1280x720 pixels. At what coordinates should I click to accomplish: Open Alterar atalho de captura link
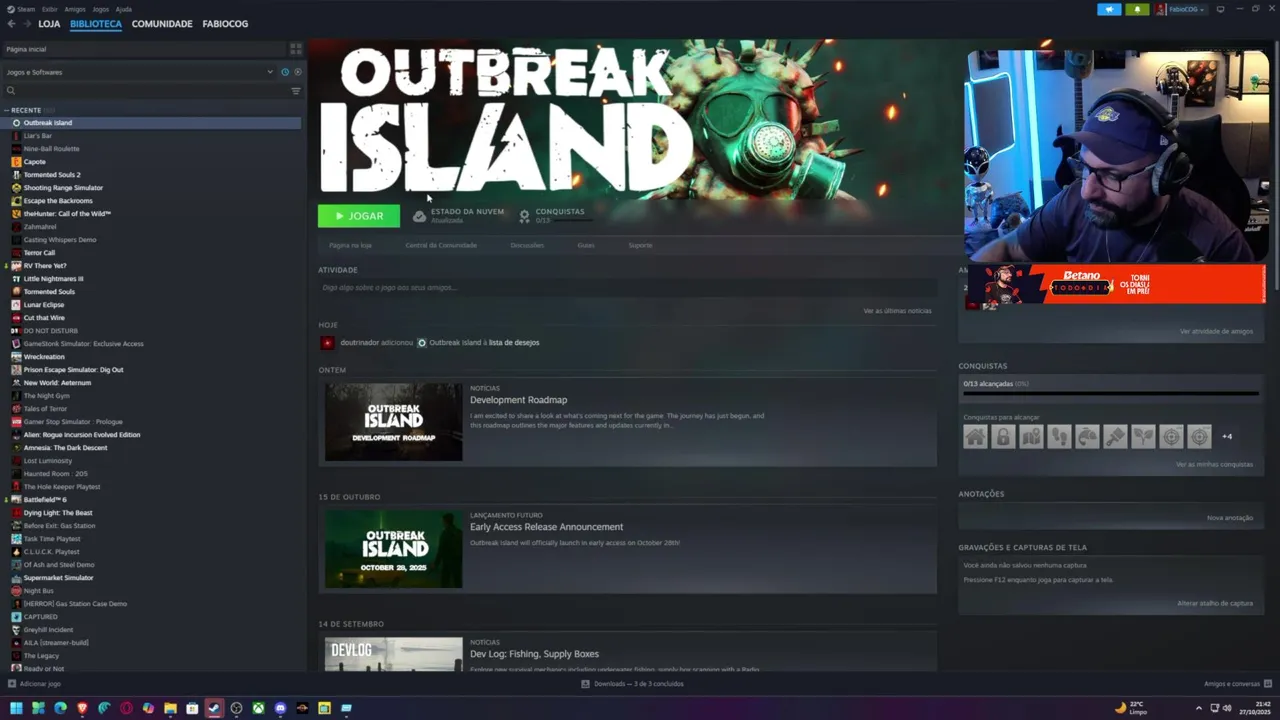click(1214, 603)
